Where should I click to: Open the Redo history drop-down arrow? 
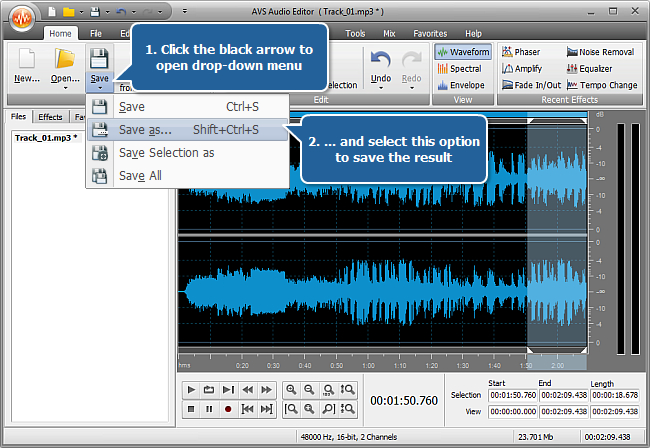point(412,88)
